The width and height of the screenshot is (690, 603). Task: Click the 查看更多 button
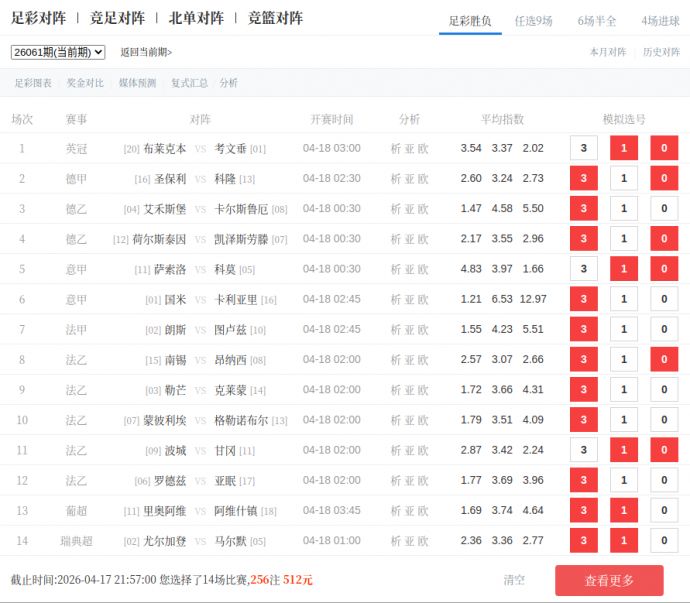coord(609,580)
